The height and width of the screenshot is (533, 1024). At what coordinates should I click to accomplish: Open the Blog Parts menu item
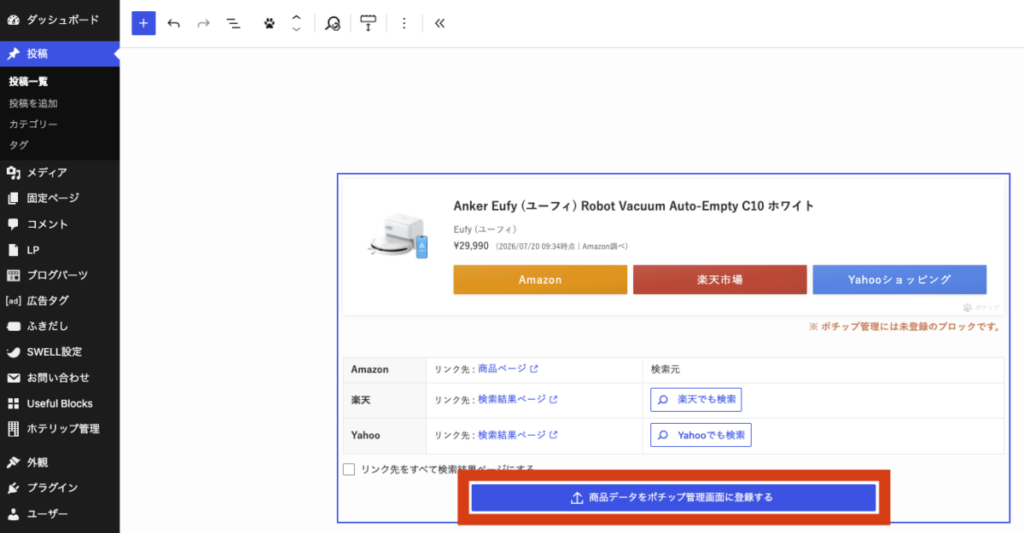tap(59, 275)
